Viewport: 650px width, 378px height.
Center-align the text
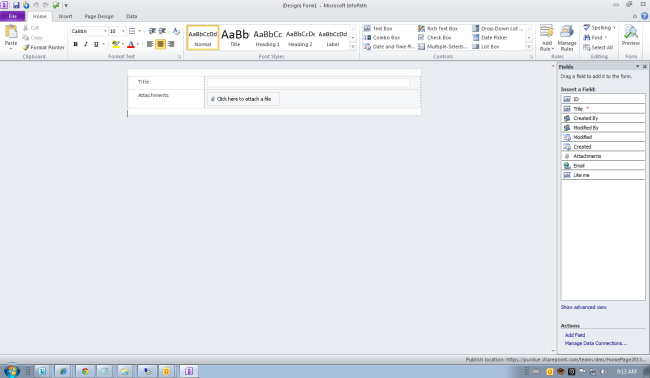tap(160, 44)
